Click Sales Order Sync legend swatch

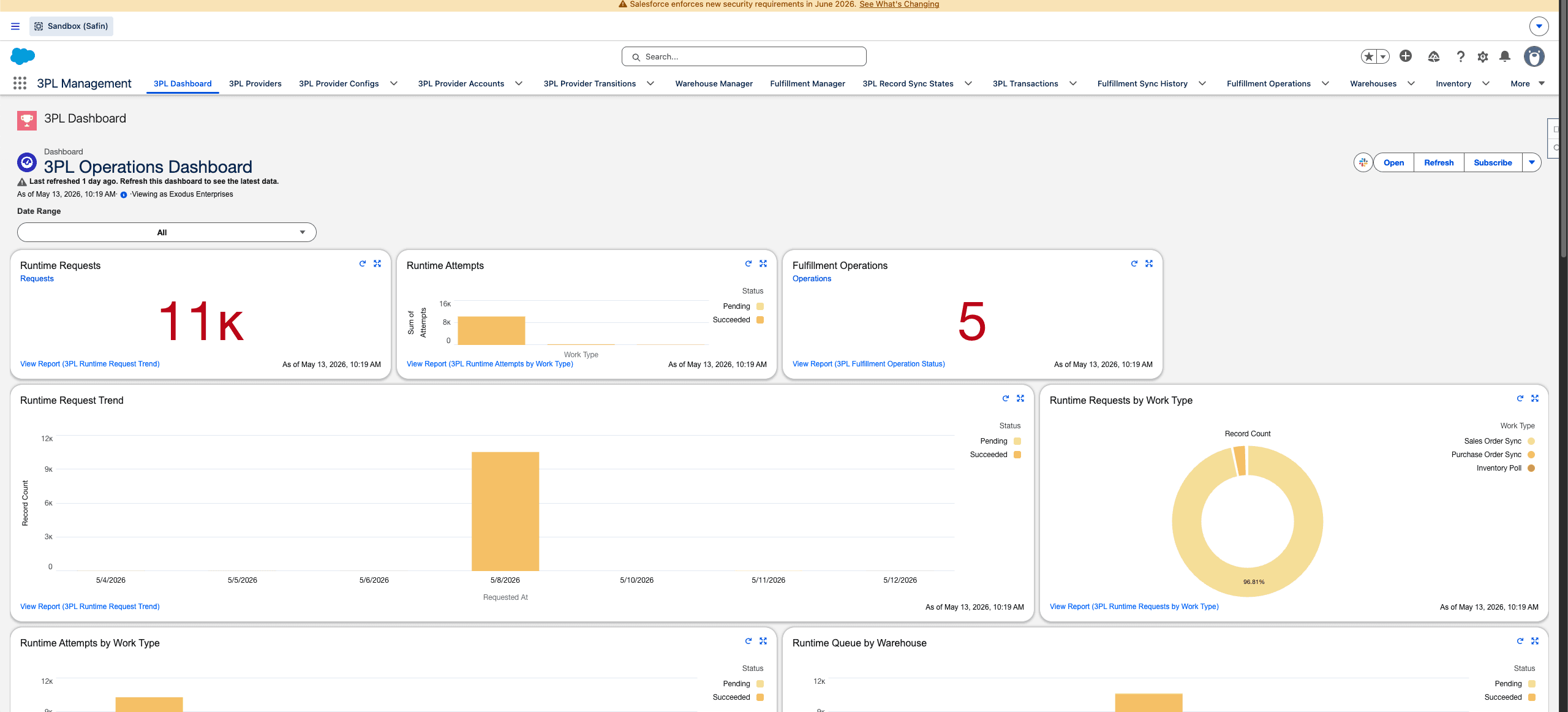[1531, 441]
